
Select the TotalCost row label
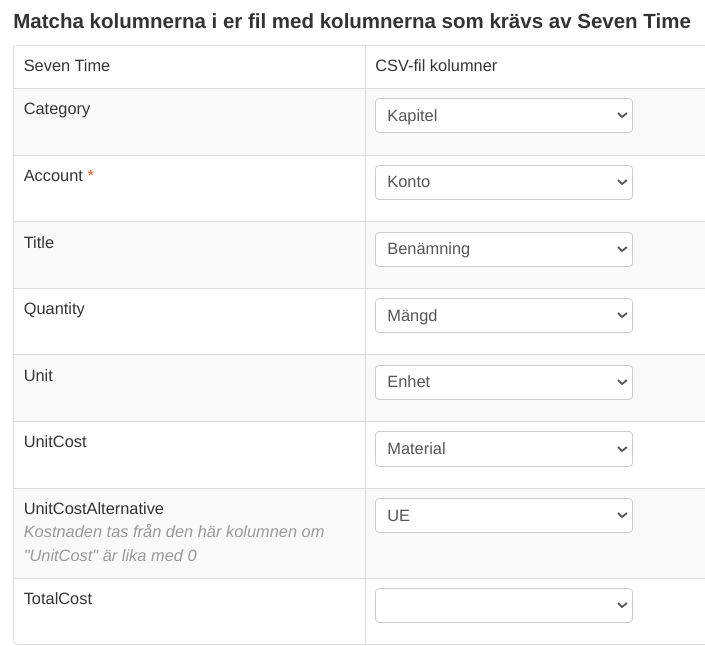pyautogui.click(x=58, y=599)
